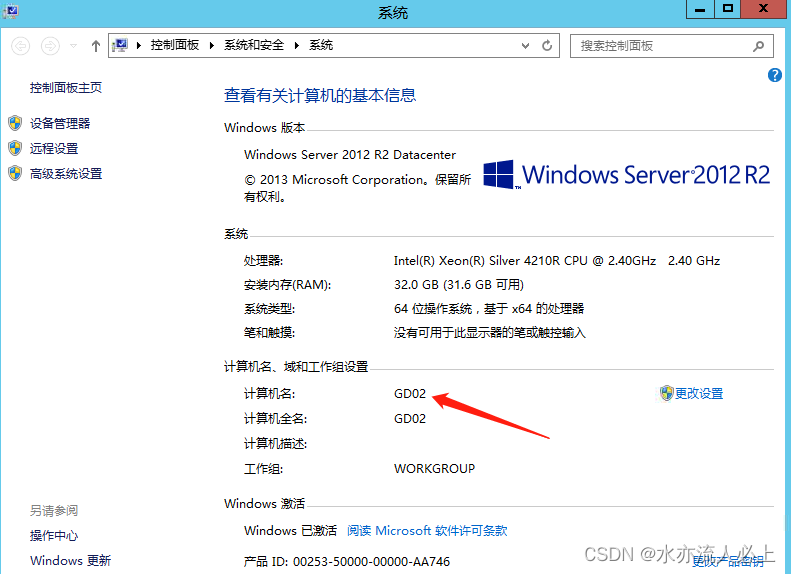
Task: Click the shield icon beside 更改设置
Action: point(666,393)
